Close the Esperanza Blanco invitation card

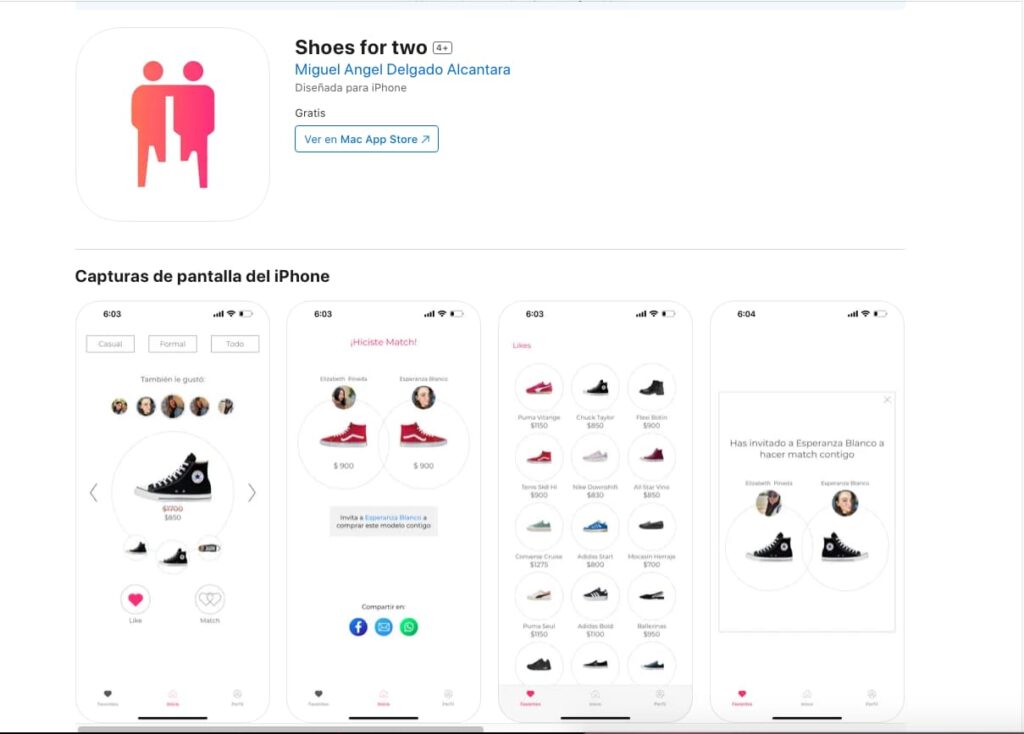888,398
